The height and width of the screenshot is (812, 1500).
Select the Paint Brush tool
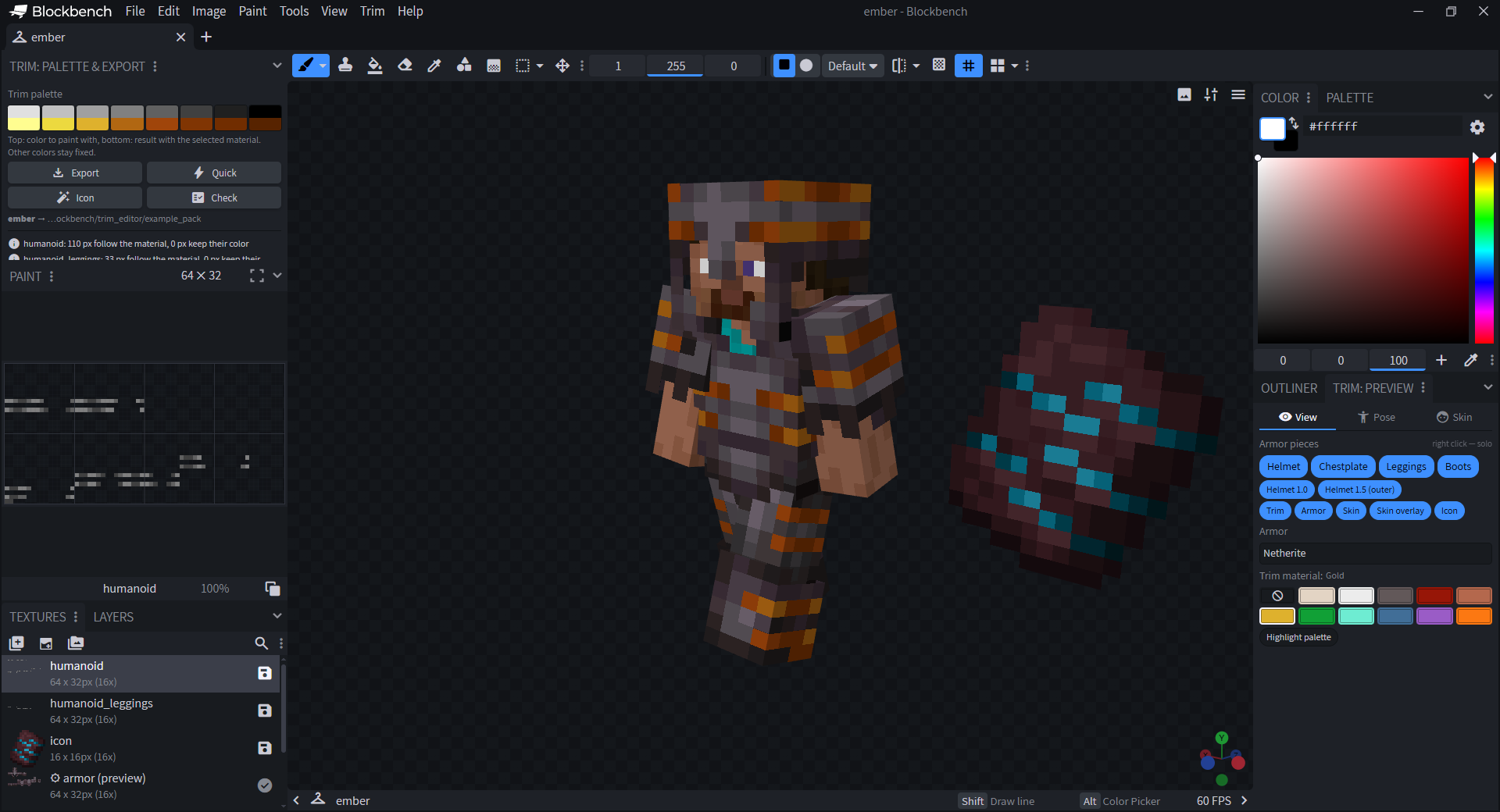(x=305, y=66)
